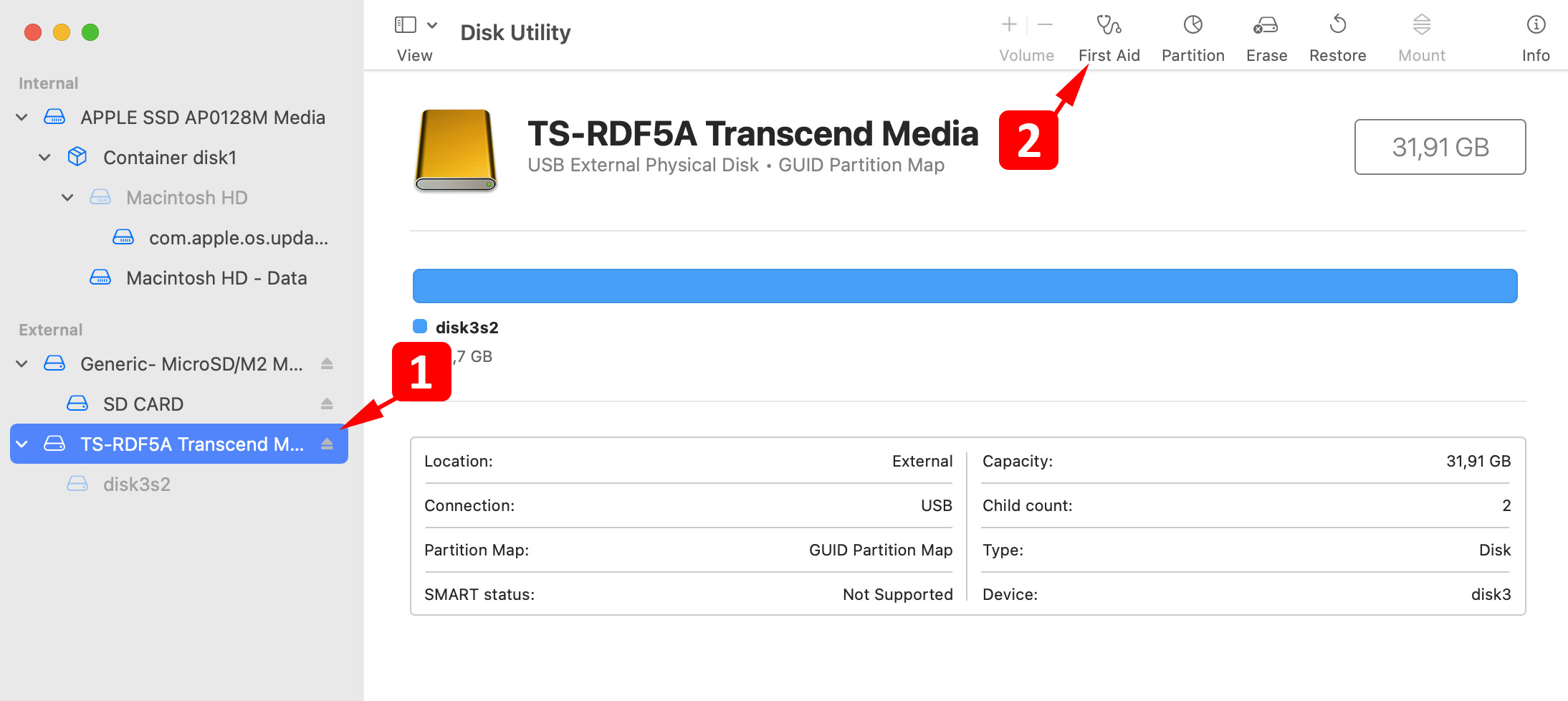
Task: Collapse the APPLE SSD AP0128M Media tree
Action: tap(22, 118)
